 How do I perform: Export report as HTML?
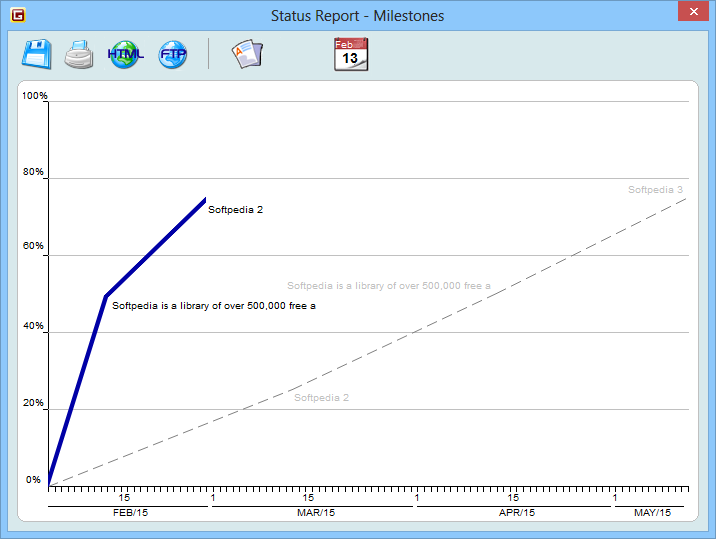pyautogui.click(x=126, y=54)
